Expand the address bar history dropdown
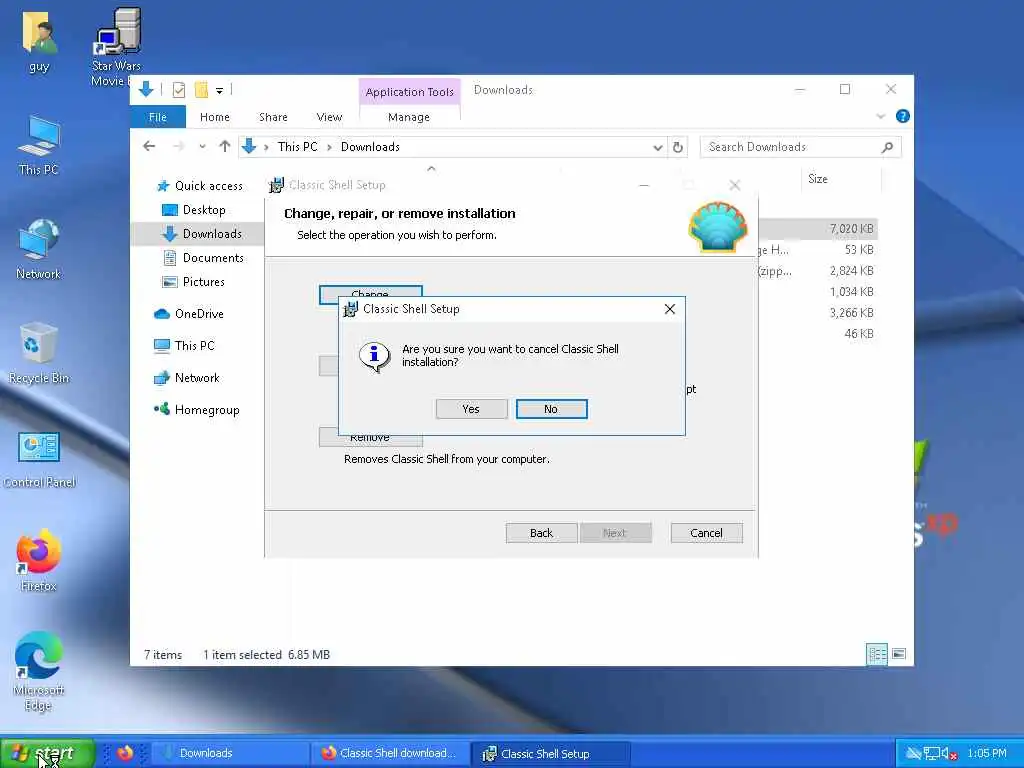1024x768 pixels. [658, 148]
